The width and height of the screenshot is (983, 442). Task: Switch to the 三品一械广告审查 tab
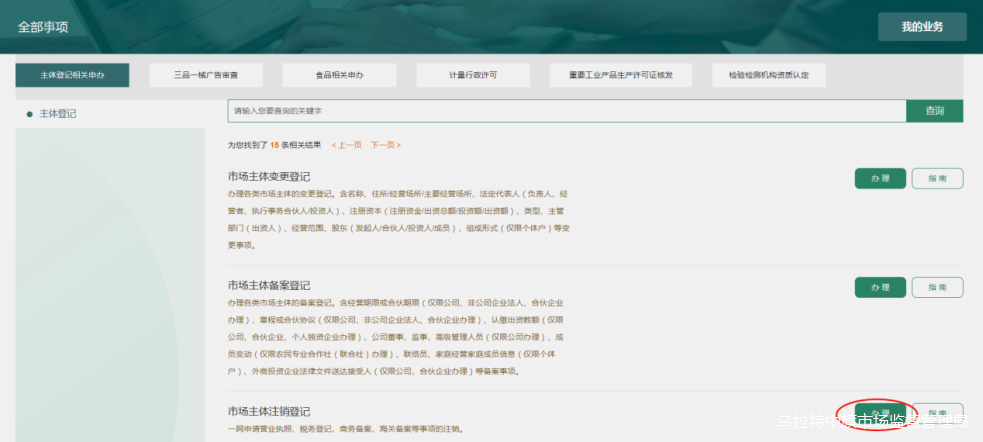[205, 75]
